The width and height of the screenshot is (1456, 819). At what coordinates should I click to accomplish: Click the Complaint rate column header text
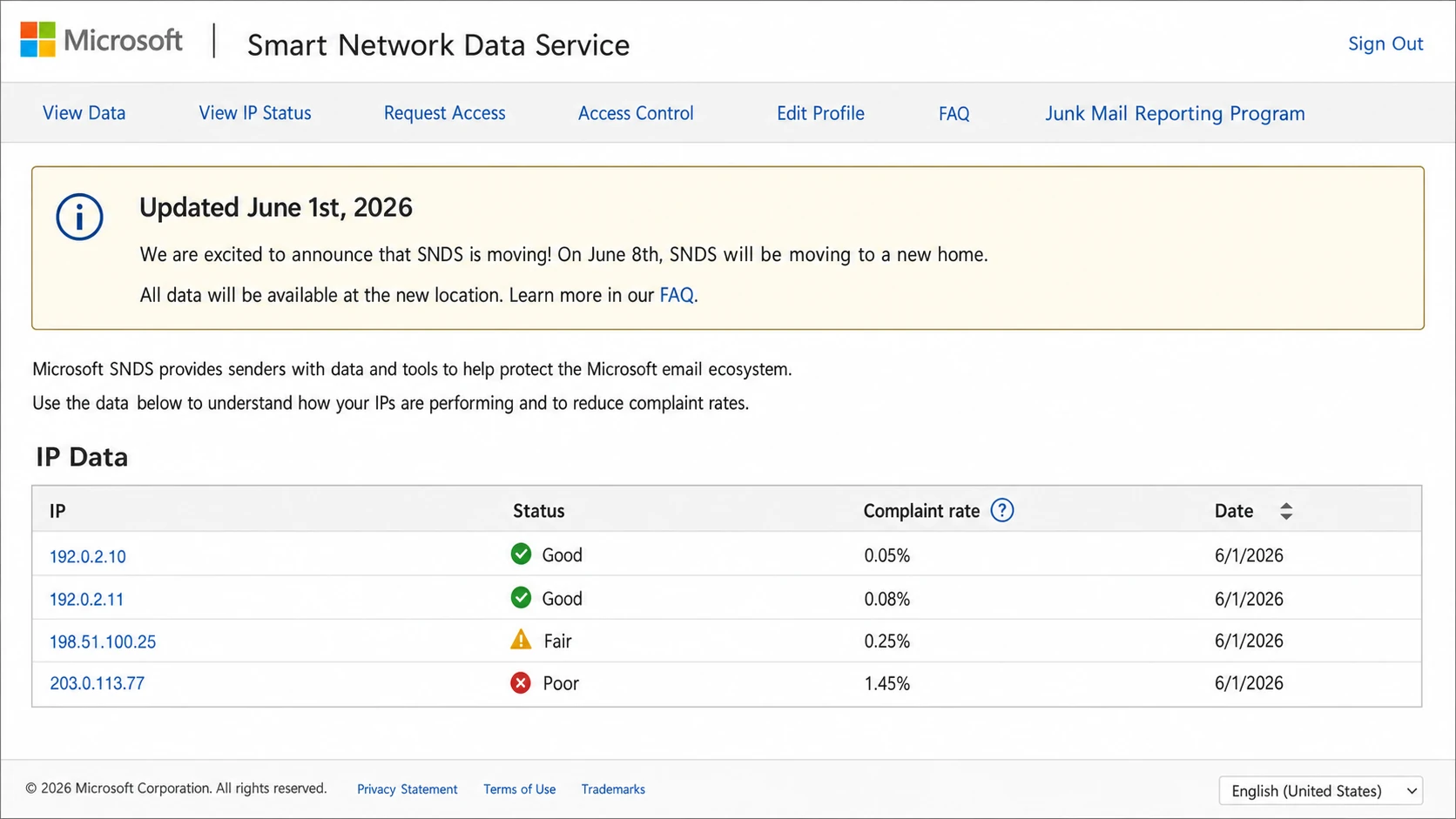click(x=921, y=511)
